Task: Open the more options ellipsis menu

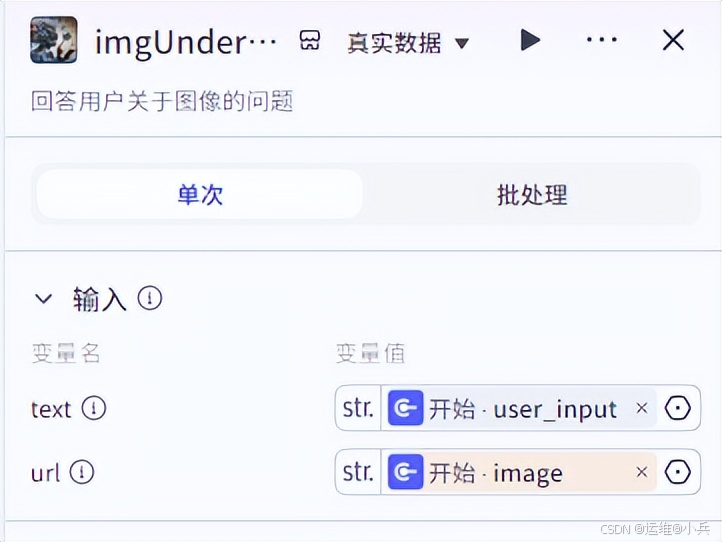Action: tap(602, 40)
